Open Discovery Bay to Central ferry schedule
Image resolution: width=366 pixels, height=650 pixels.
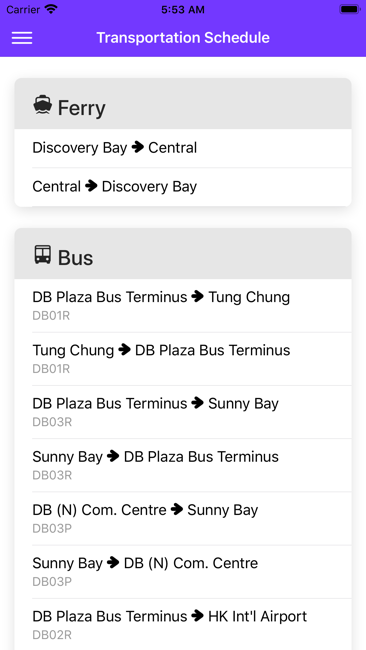[183, 148]
